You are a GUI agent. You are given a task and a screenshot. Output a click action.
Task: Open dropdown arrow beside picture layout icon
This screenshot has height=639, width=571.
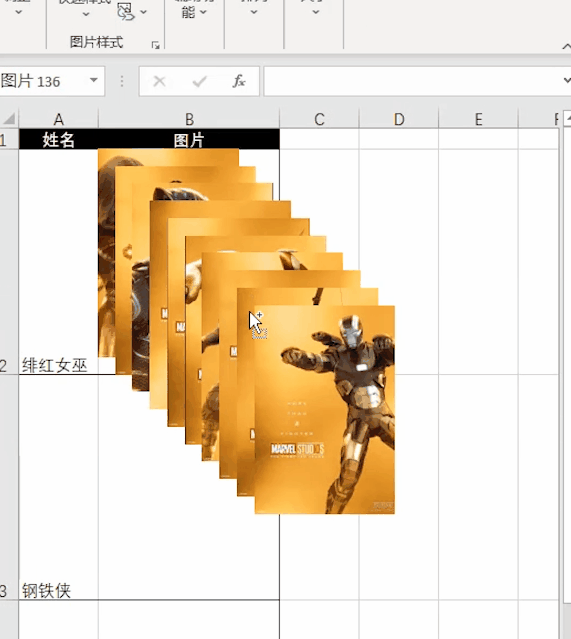pos(143,12)
